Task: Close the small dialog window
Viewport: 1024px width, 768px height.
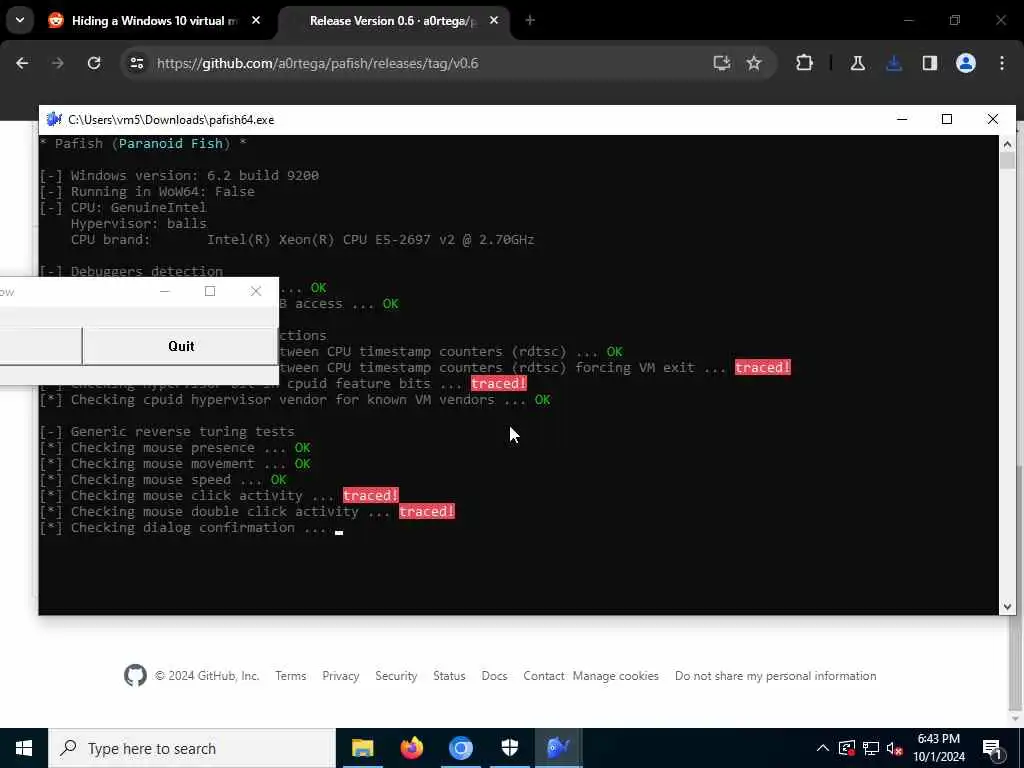Action: click(256, 291)
